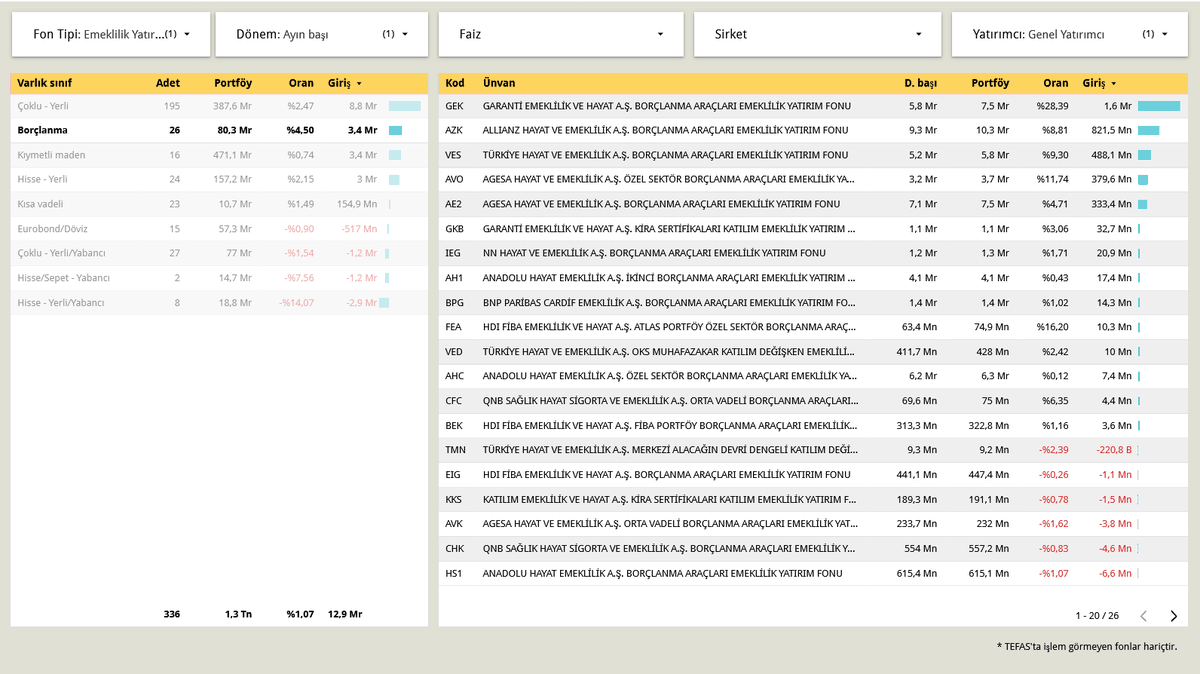1200x674 pixels.
Task: Open the Fon Tipi filter dropdown
Action: tap(110, 34)
